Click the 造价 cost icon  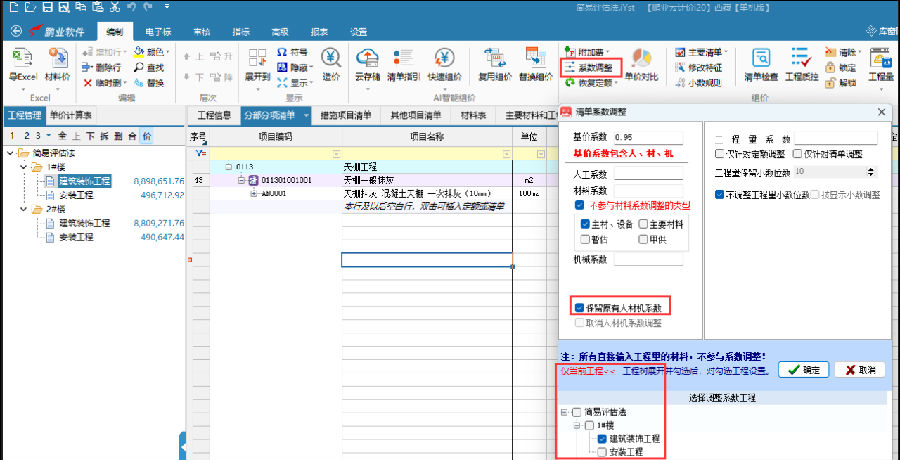pos(330,63)
